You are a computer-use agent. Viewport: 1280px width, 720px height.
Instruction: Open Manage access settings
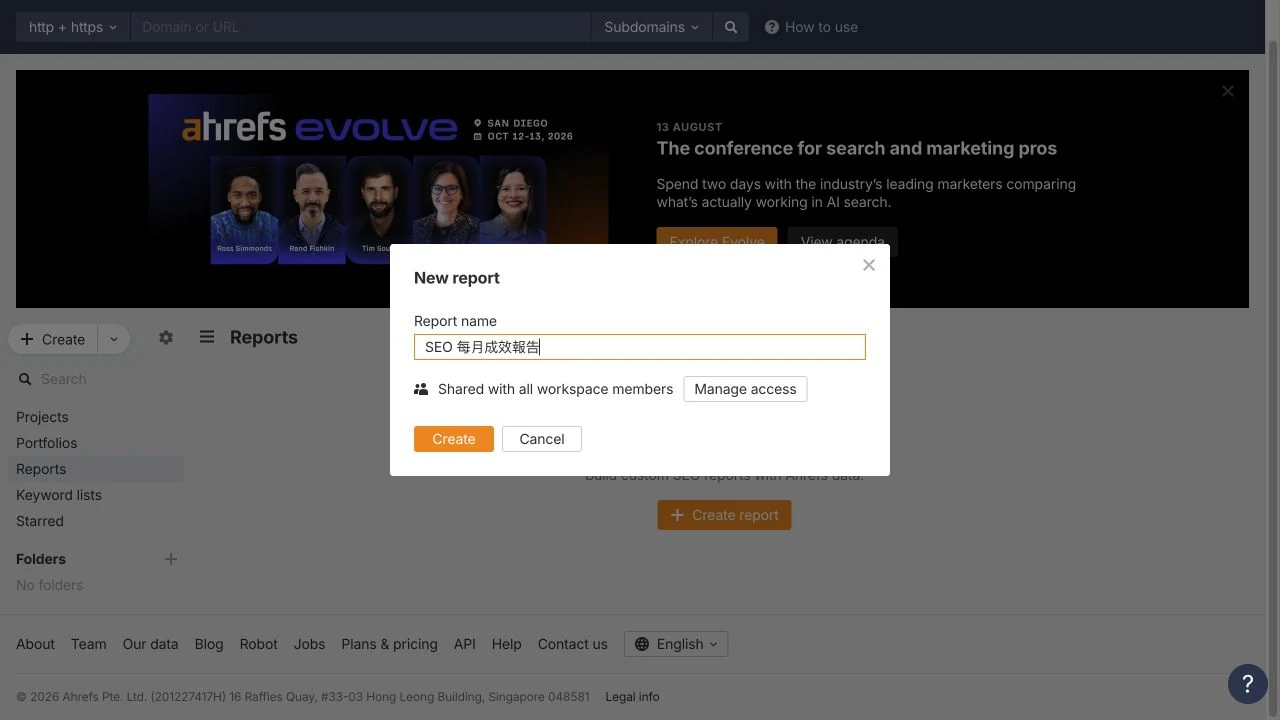click(x=745, y=389)
